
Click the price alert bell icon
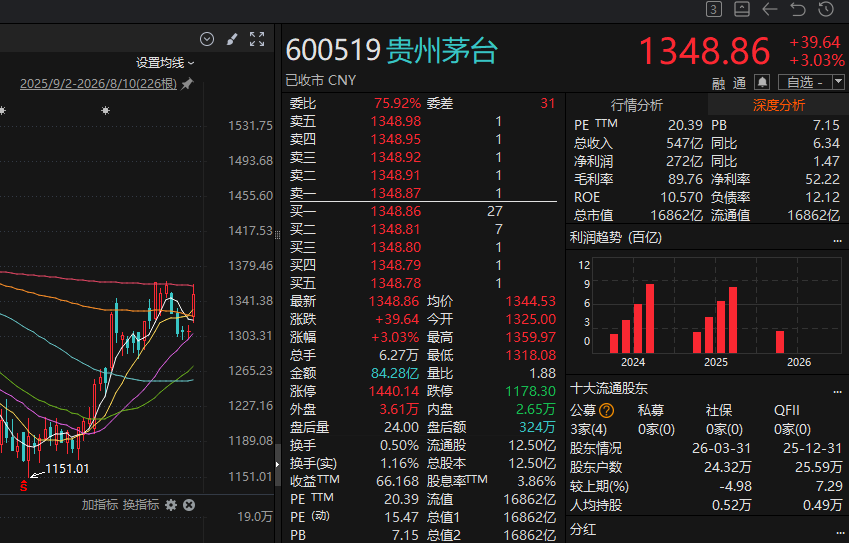tap(762, 82)
